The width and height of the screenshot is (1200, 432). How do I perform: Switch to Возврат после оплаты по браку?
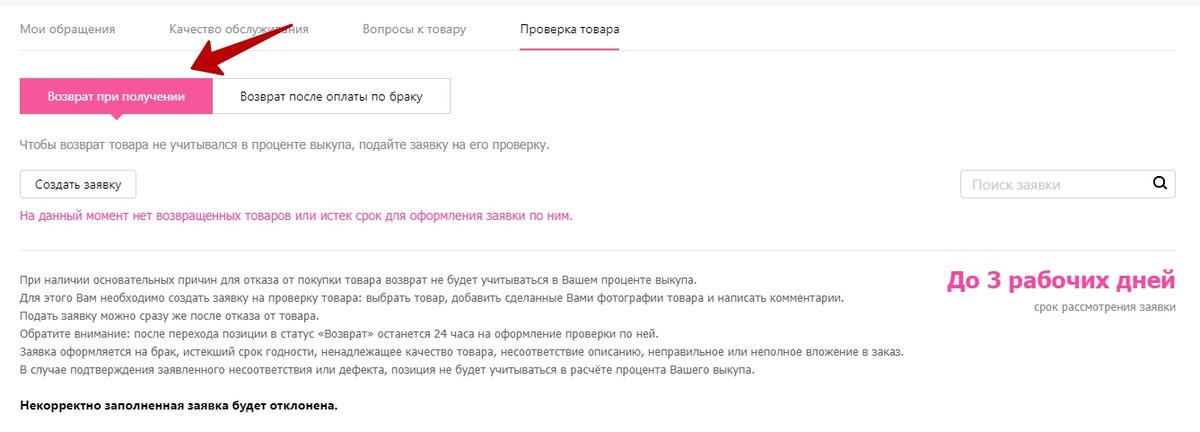[332, 97]
